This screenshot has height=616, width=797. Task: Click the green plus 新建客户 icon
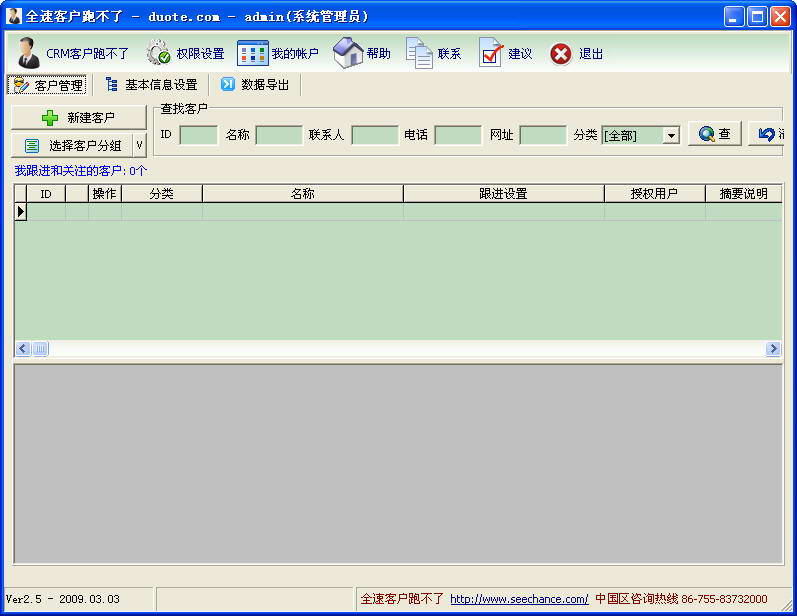click(x=50, y=118)
